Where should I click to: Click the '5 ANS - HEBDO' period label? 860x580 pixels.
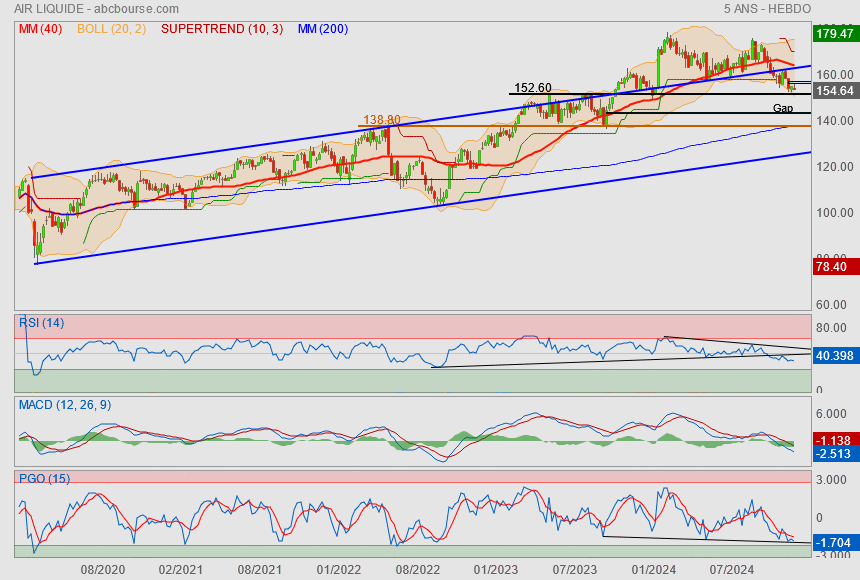[767, 9]
